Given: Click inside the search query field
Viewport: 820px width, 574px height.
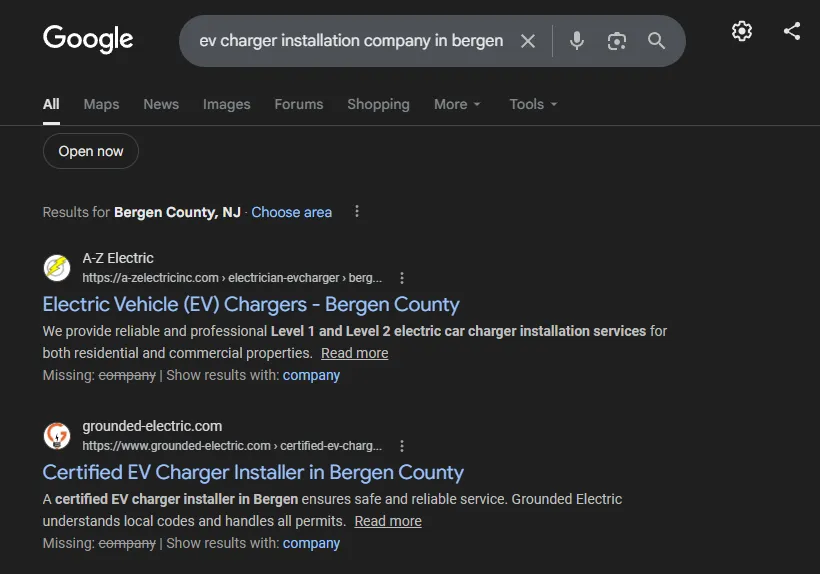Looking at the screenshot, I should coord(351,41).
